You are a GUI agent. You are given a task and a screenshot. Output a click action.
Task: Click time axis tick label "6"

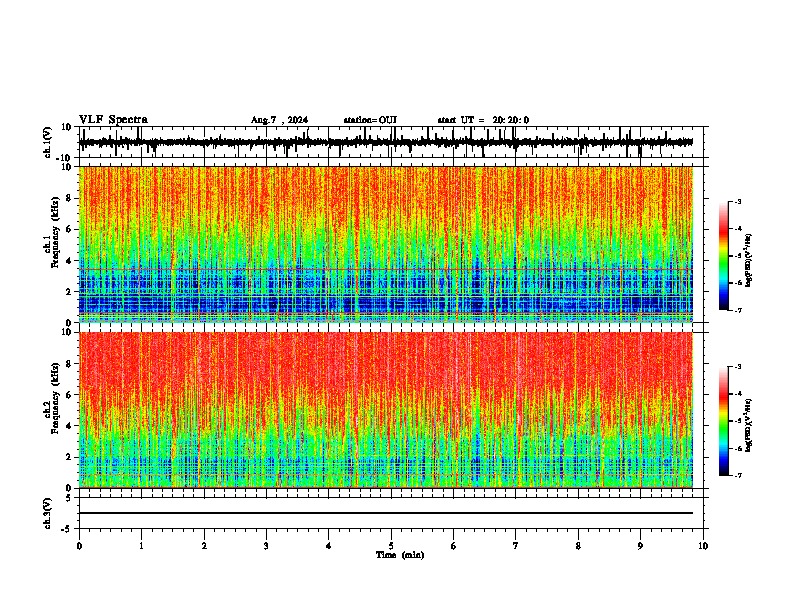[x=454, y=546]
